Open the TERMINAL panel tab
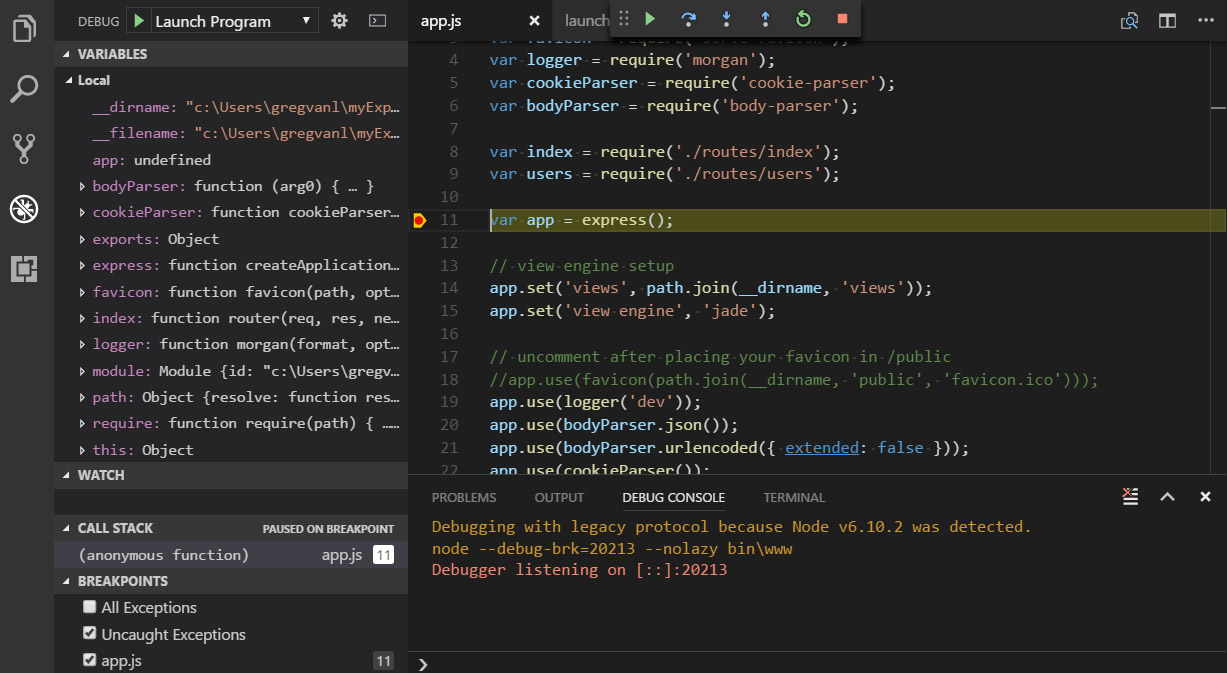1227x673 pixels. (x=794, y=497)
